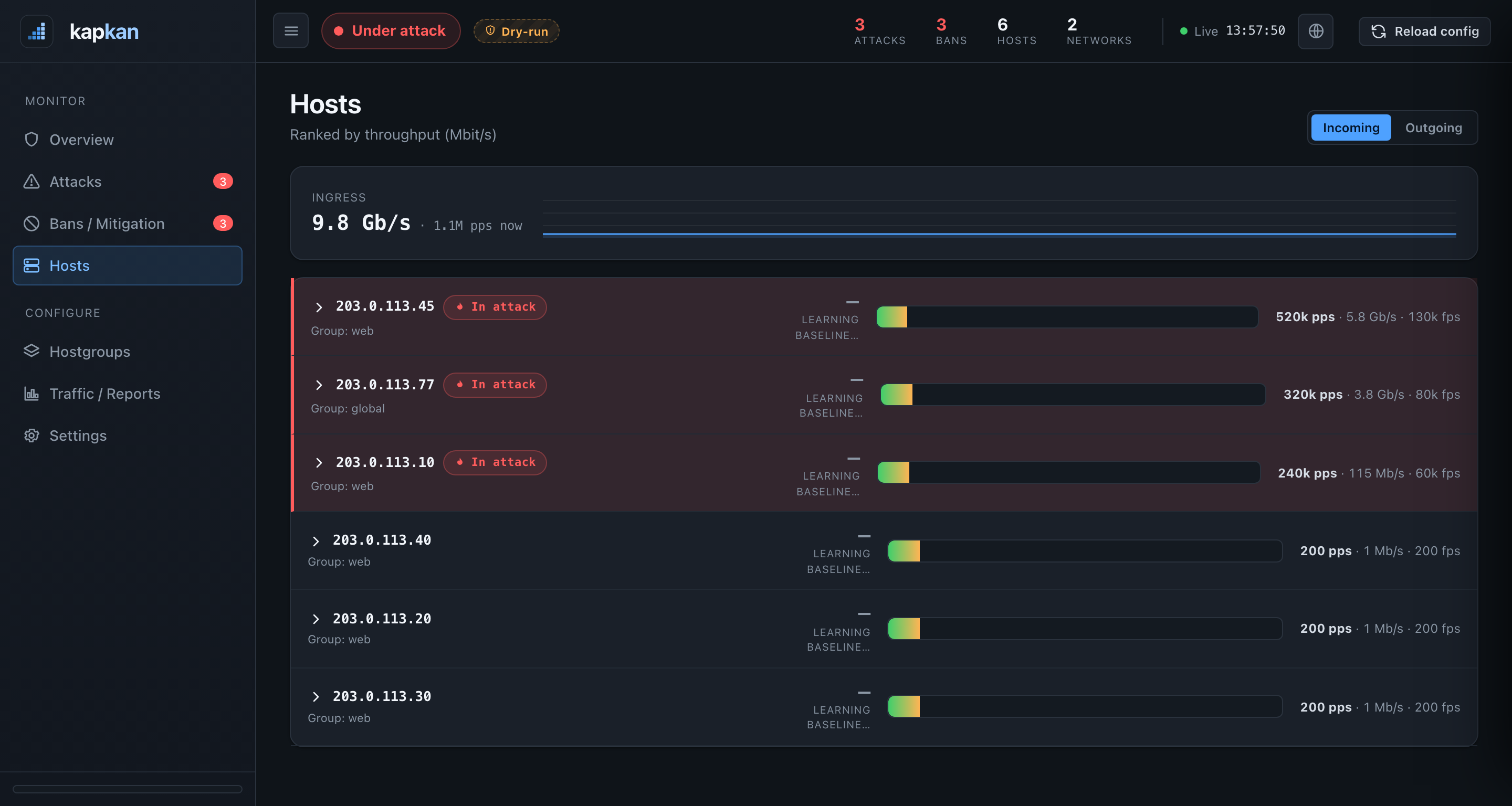Select the Hosts nav item
Viewport: 1512px width, 806px height.
[128, 266]
